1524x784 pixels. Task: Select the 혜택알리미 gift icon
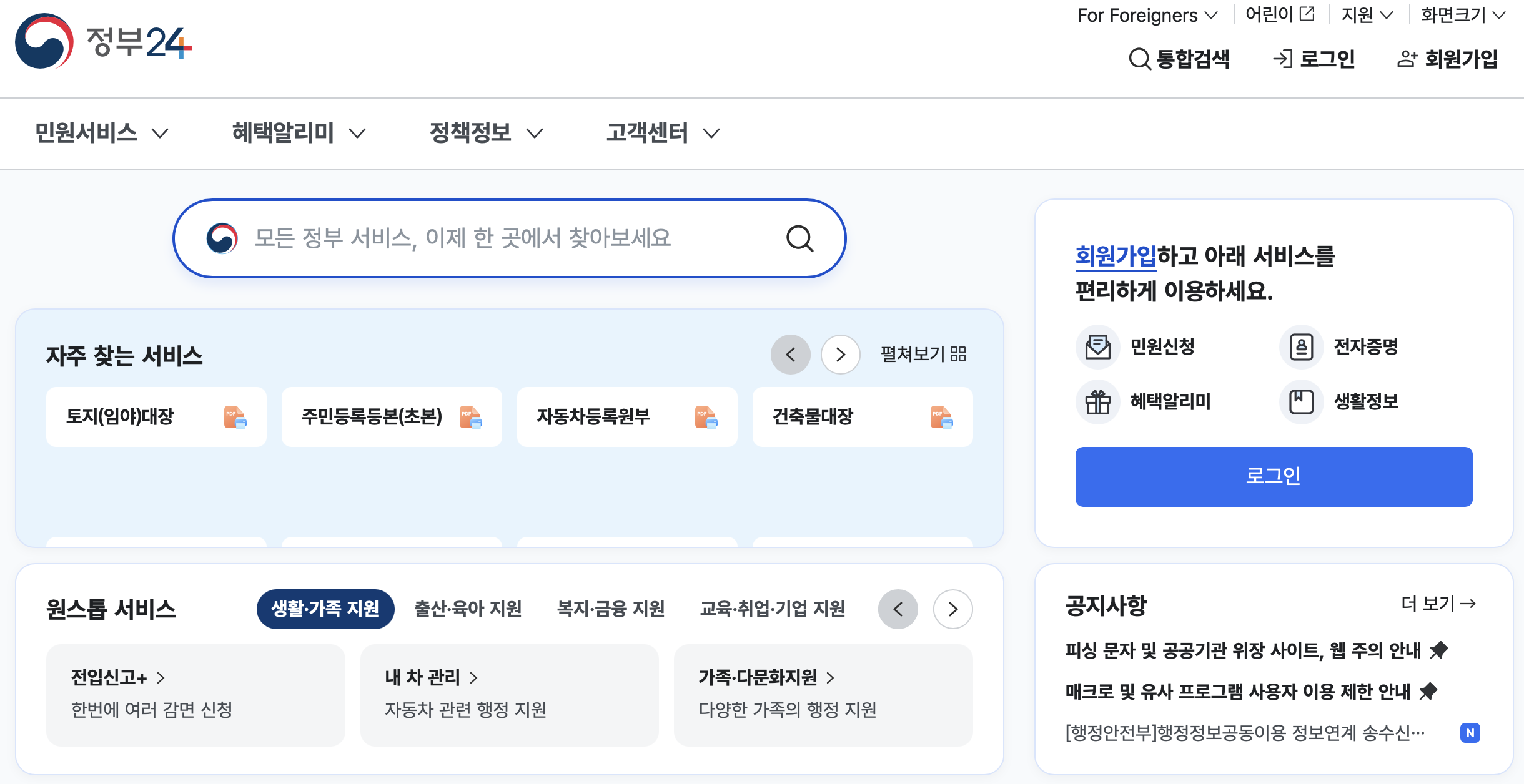[1099, 403]
